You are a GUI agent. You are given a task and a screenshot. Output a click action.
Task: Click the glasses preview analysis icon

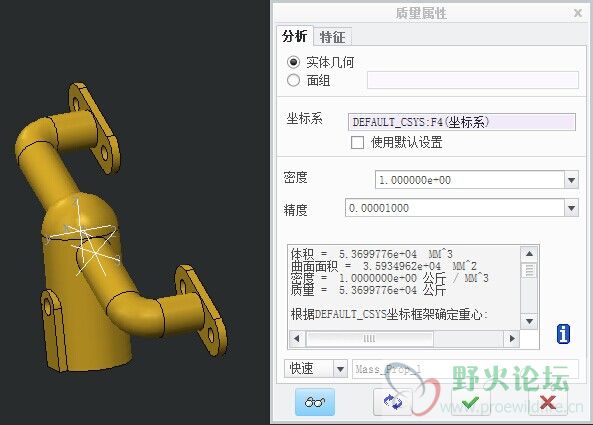(315, 402)
